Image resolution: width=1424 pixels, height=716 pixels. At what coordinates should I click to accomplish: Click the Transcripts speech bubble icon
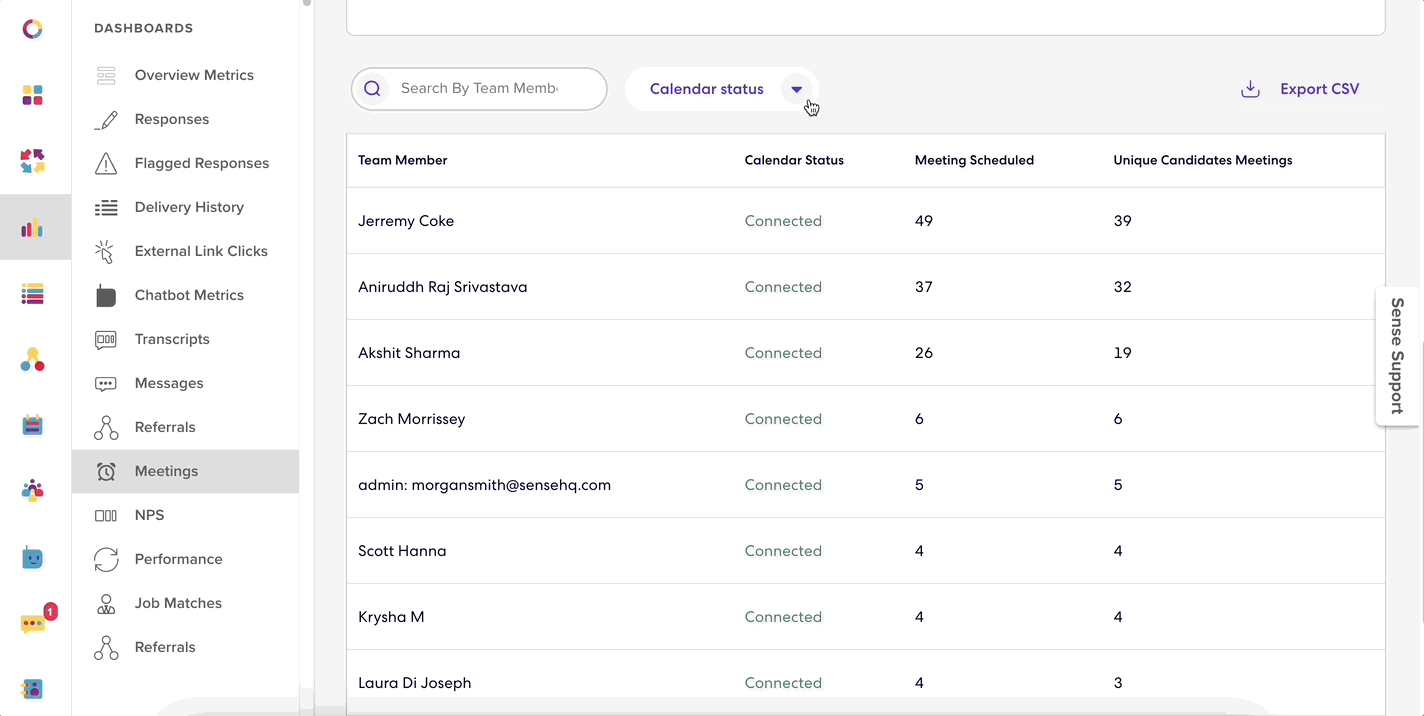(x=106, y=339)
